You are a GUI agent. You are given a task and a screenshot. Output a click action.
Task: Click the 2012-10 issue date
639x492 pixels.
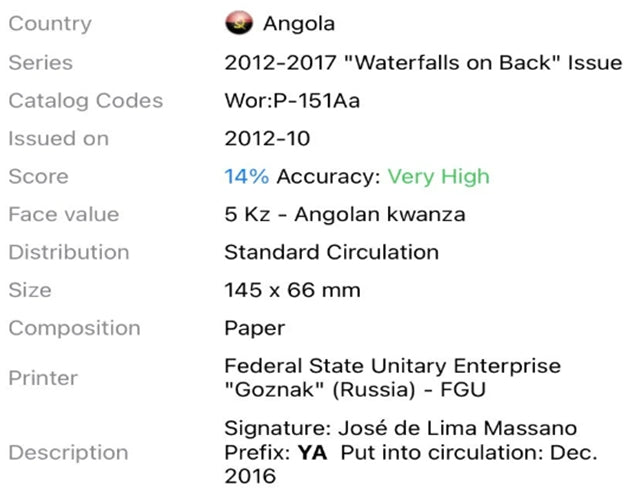[267, 138]
